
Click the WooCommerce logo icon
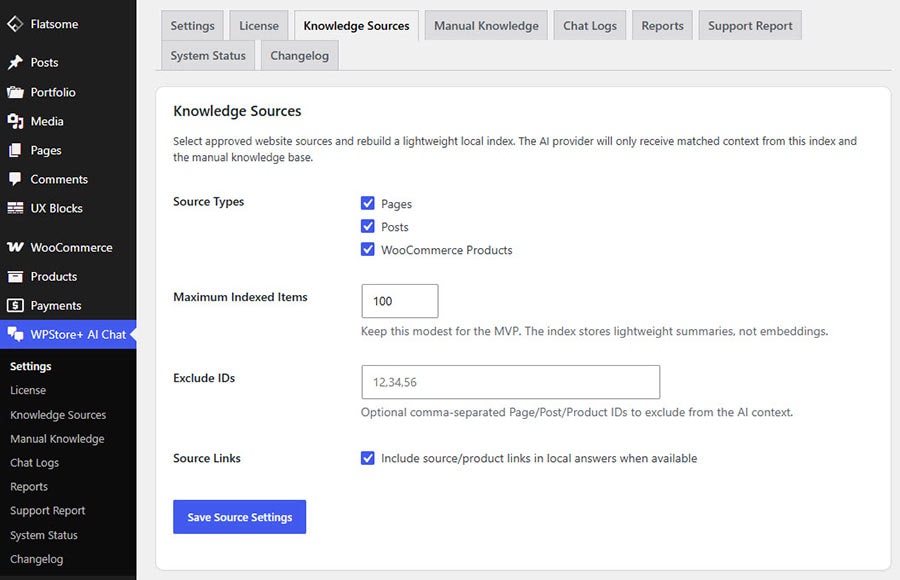tap(15, 247)
